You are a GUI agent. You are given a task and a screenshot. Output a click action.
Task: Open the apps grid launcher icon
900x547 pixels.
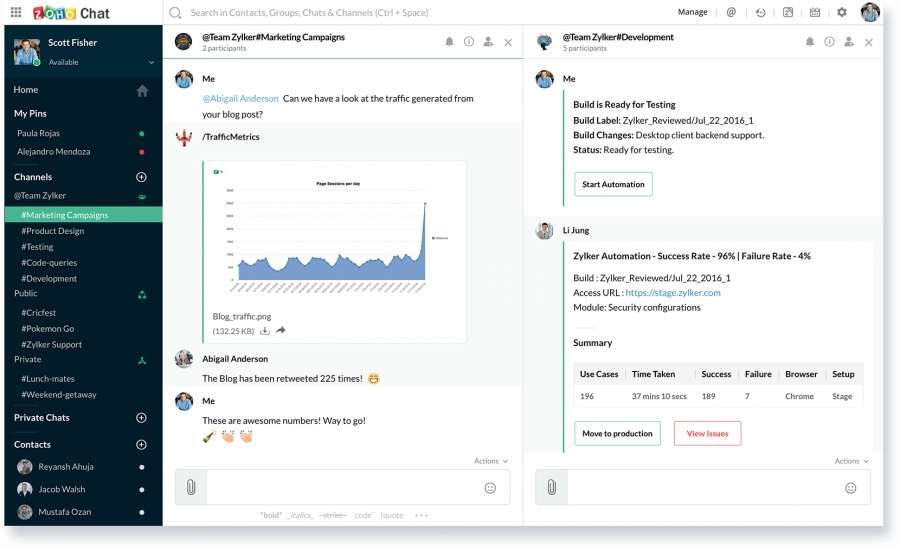[x=16, y=12]
